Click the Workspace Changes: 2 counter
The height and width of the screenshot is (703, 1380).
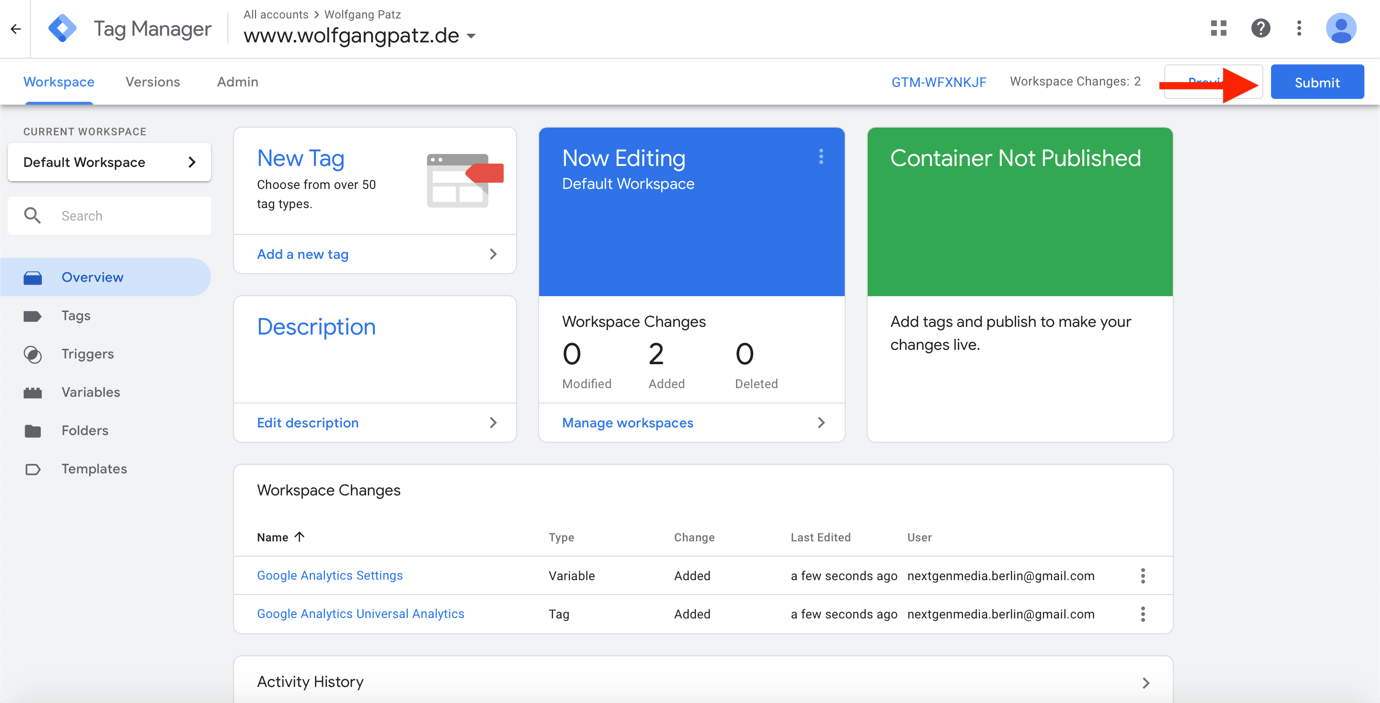(x=1075, y=82)
